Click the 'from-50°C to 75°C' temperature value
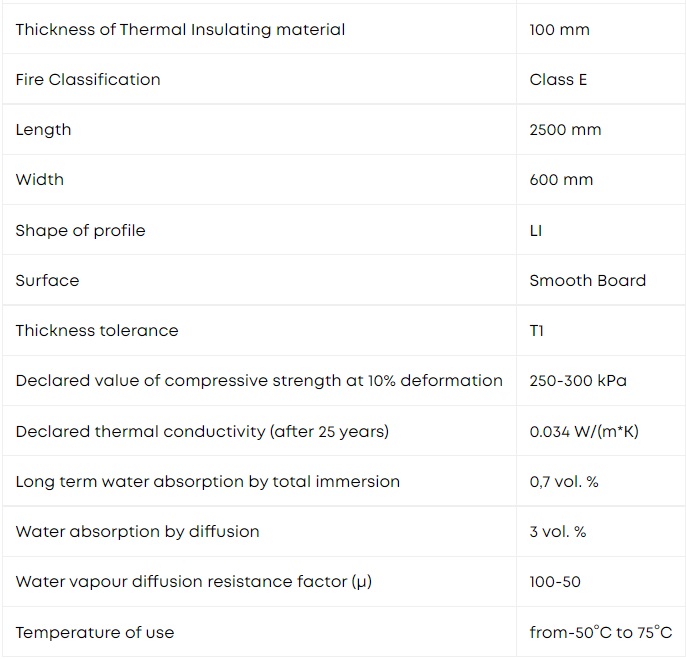Image resolution: width=686 pixels, height=659 pixels. [601, 632]
